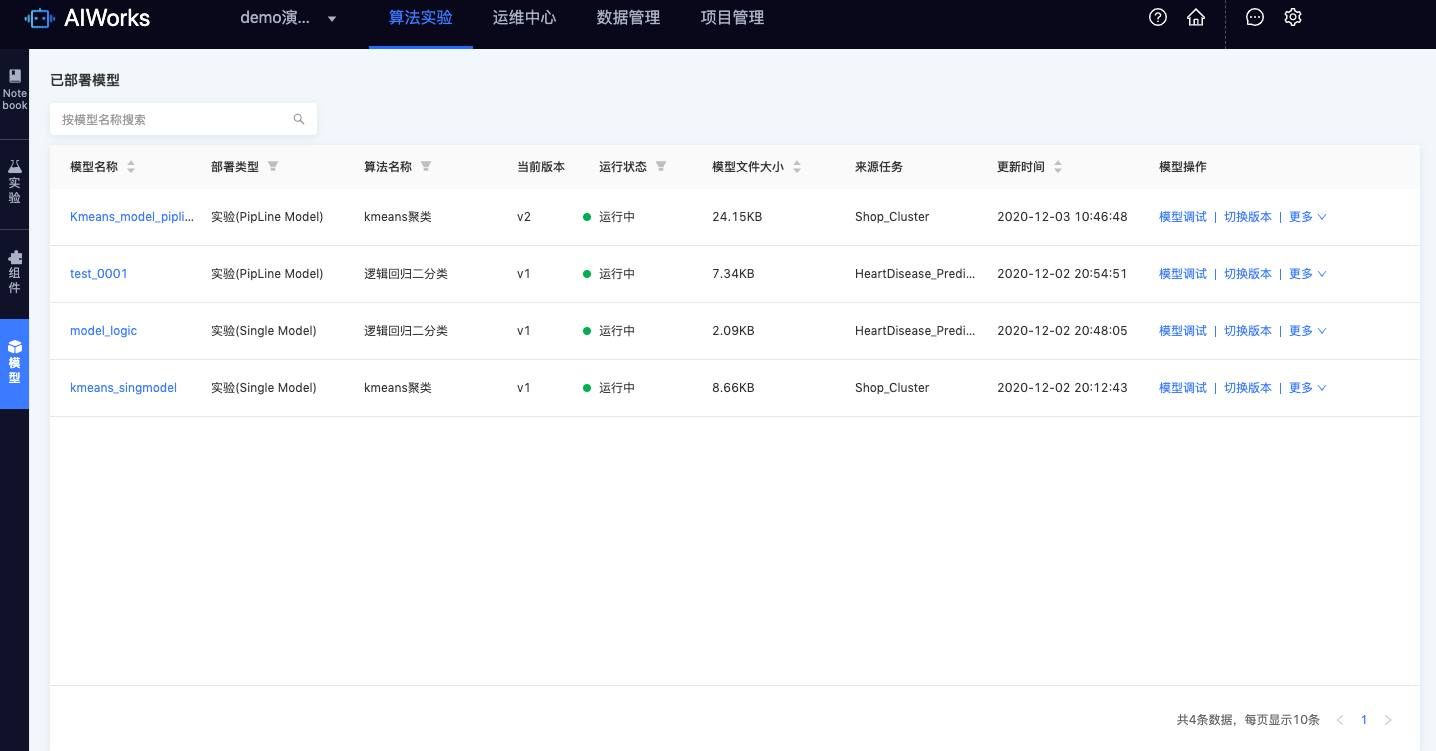Click 来源任务 column header
This screenshot has width=1436, height=751.
pyautogui.click(x=879, y=167)
